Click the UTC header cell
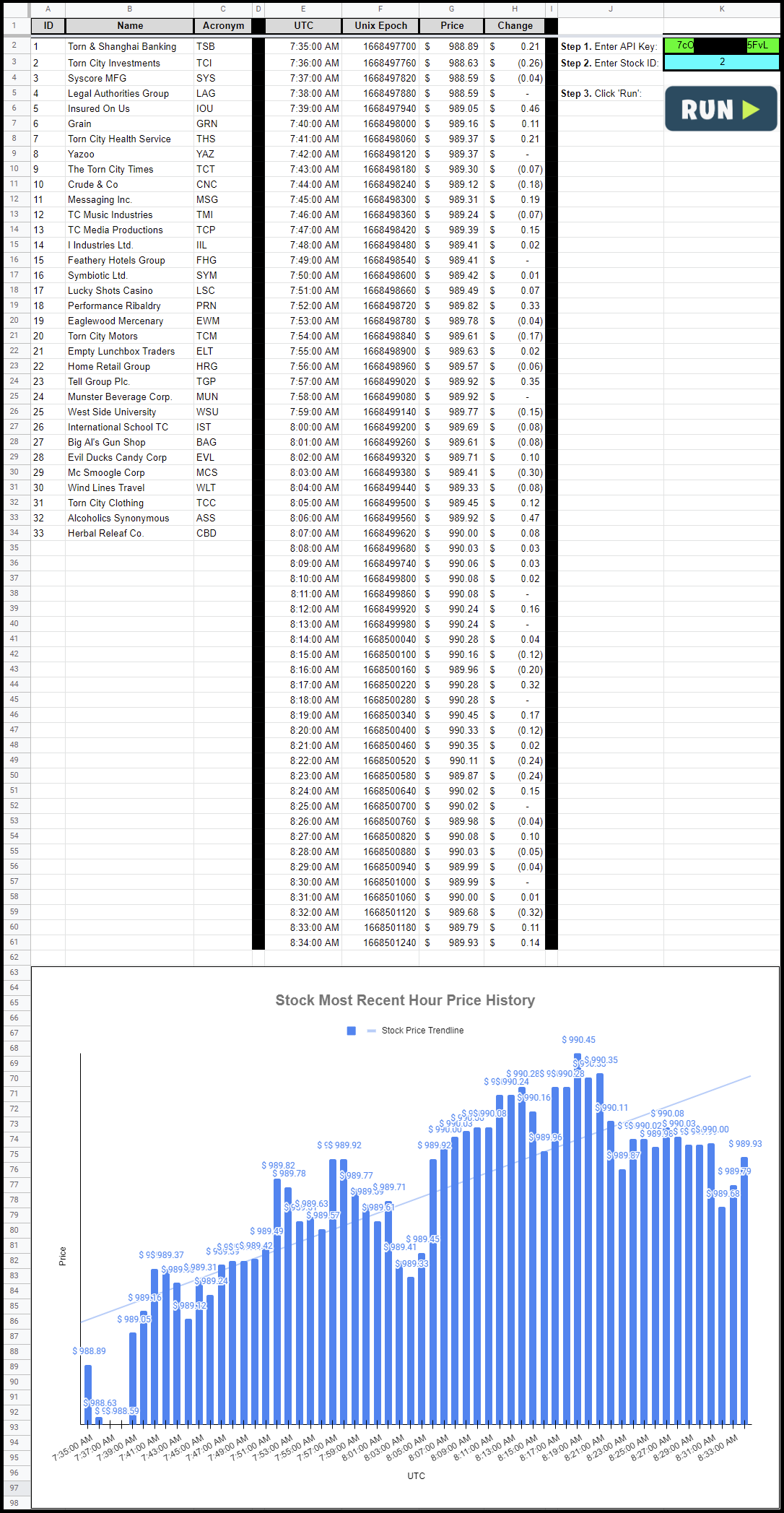 coord(303,25)
